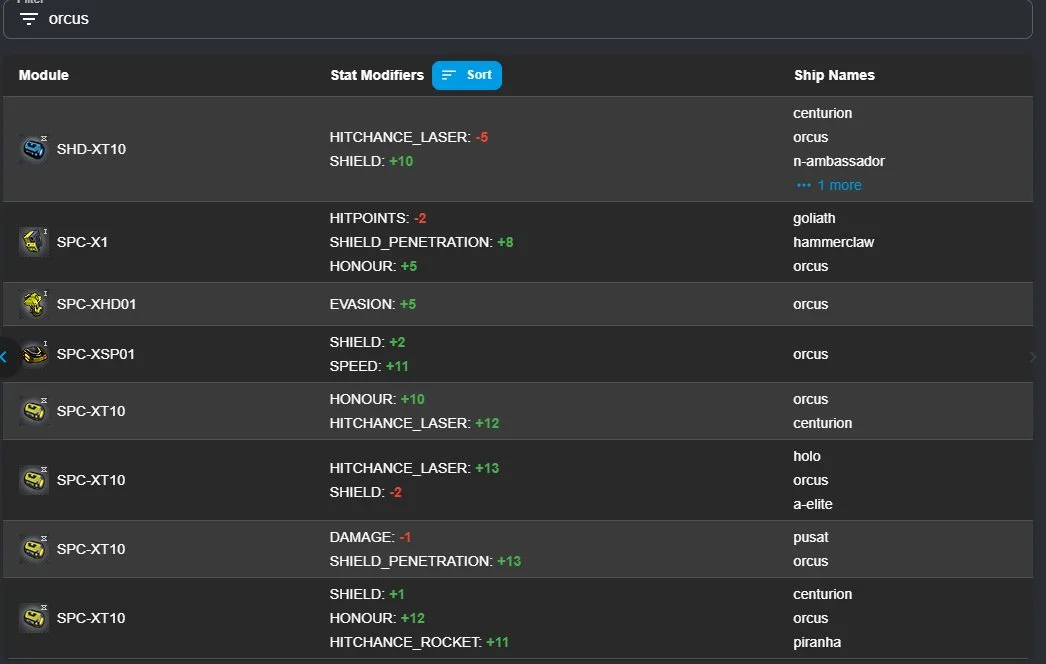Screen dimensions: 1046x664
Task: Click the Module column header
Action: pyautogui.click(x=44, y=75)
